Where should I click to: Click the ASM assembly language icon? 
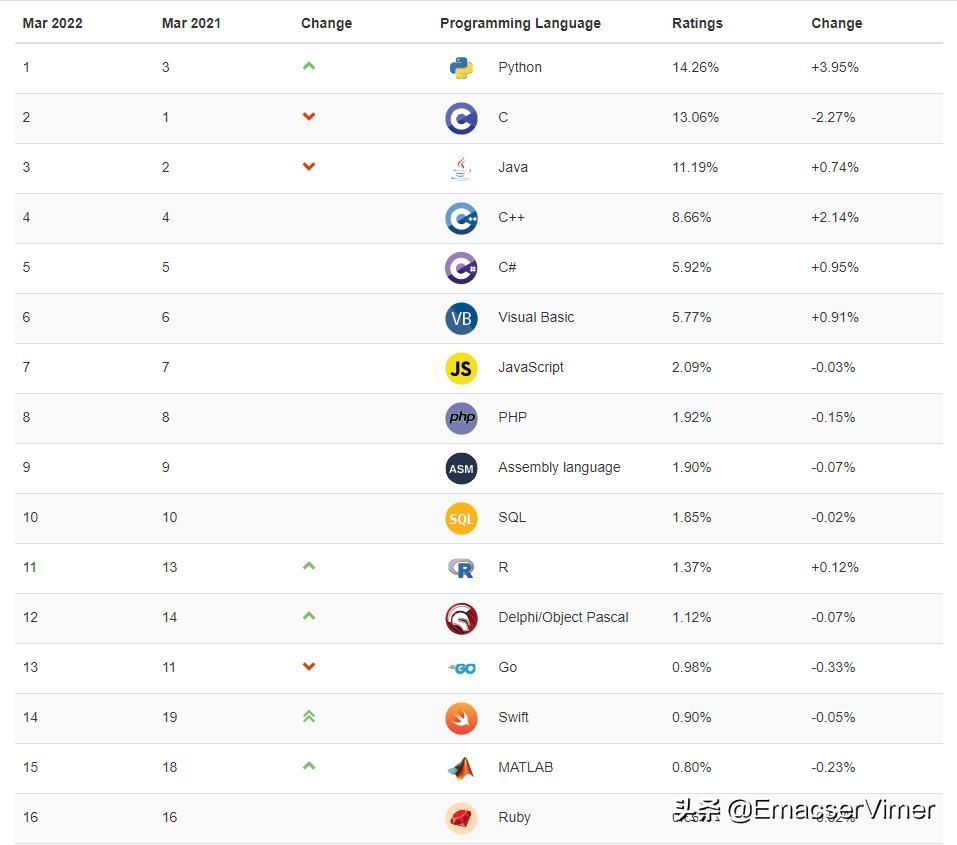coord(461,468)
